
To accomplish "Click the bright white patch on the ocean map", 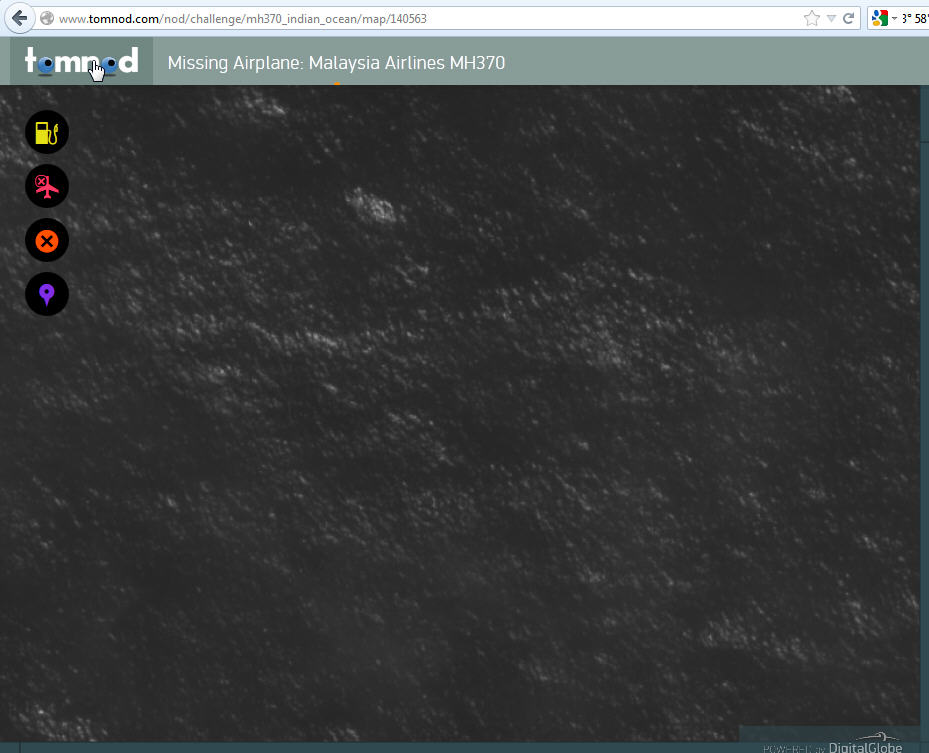I will (x=375, y=205).
